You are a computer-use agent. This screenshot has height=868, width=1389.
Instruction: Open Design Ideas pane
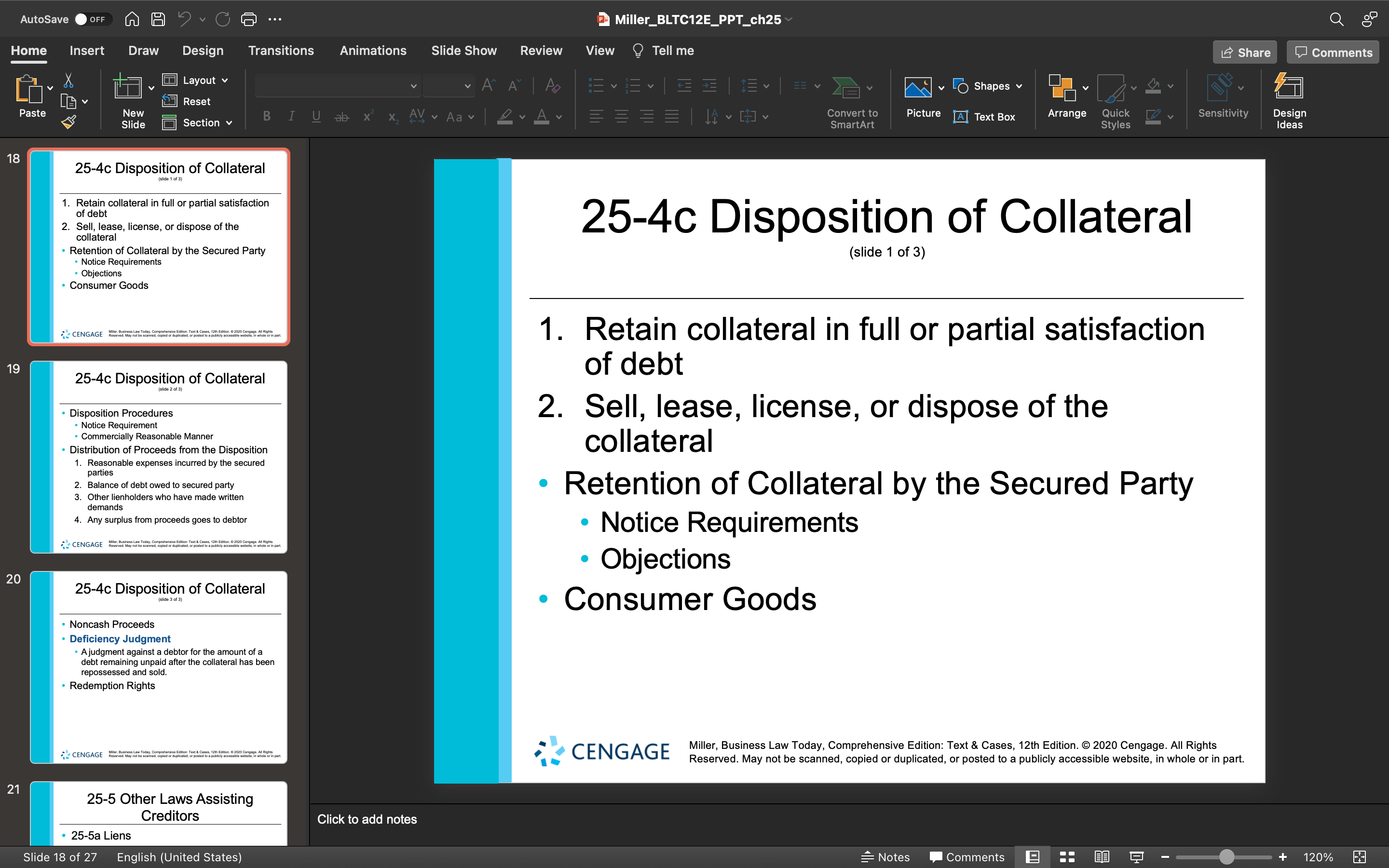pyautogui.click(x=1289, y=101)
